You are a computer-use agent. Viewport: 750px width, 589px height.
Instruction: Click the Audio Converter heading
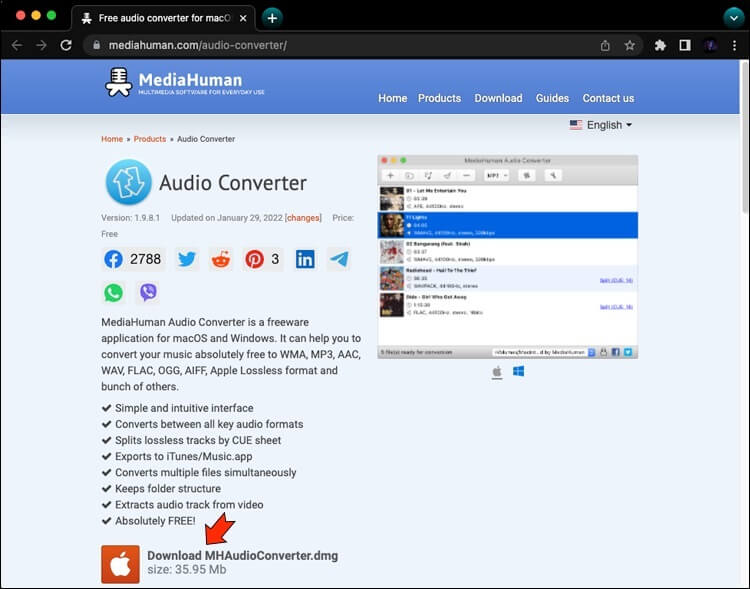pos(233,183)
